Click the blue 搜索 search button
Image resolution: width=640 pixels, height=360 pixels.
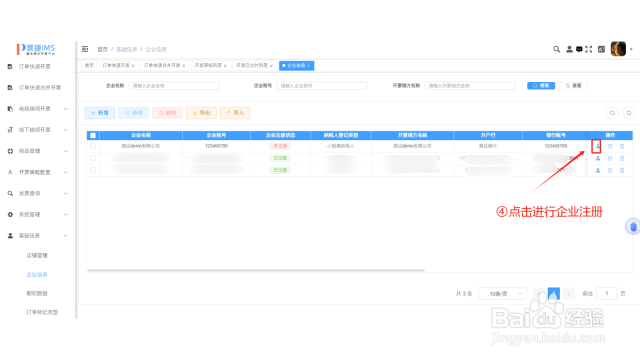(x=541, y=86)
